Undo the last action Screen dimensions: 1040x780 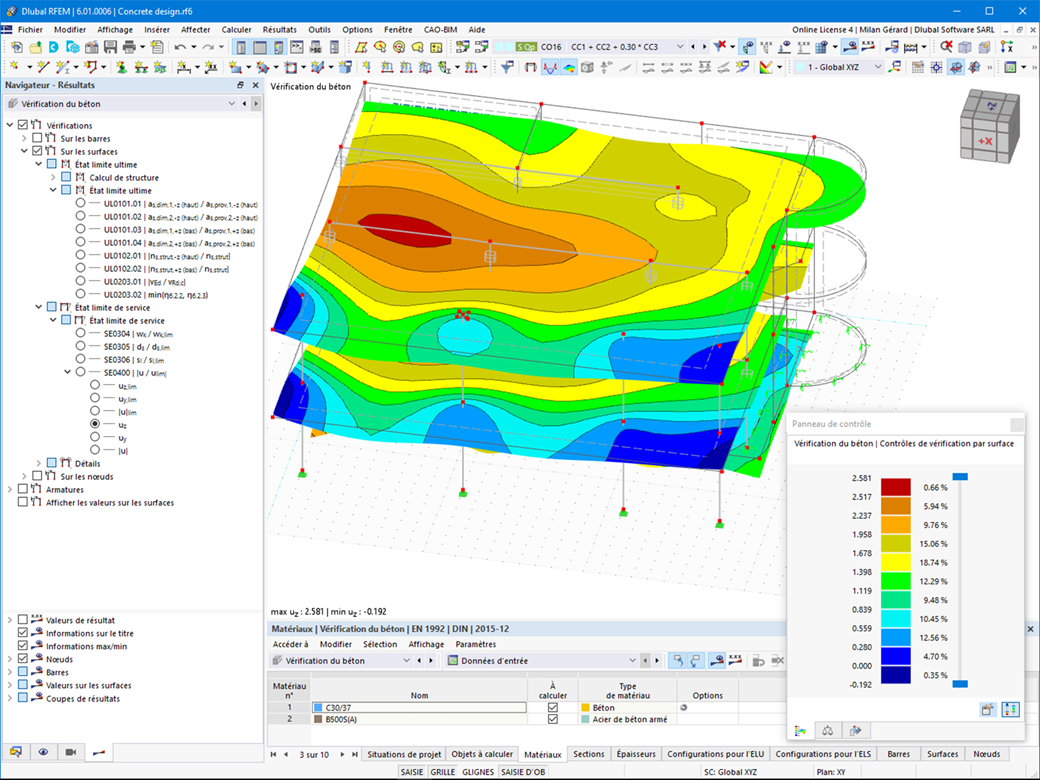tap(180, 47)
